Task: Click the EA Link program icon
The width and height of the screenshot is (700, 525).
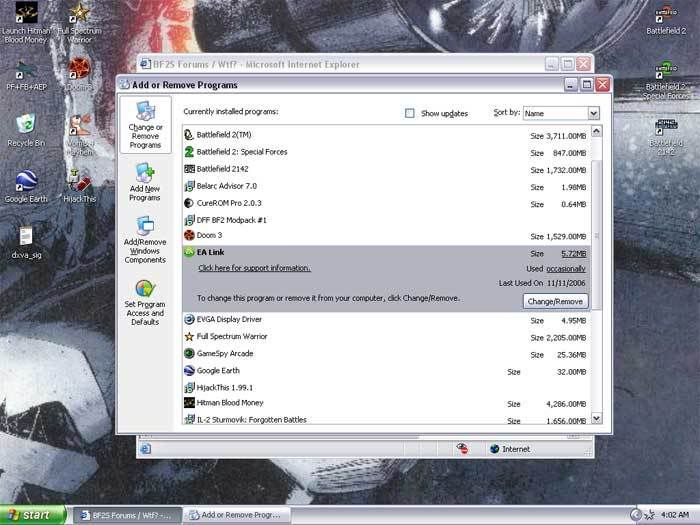Action: tap(189, 252)
